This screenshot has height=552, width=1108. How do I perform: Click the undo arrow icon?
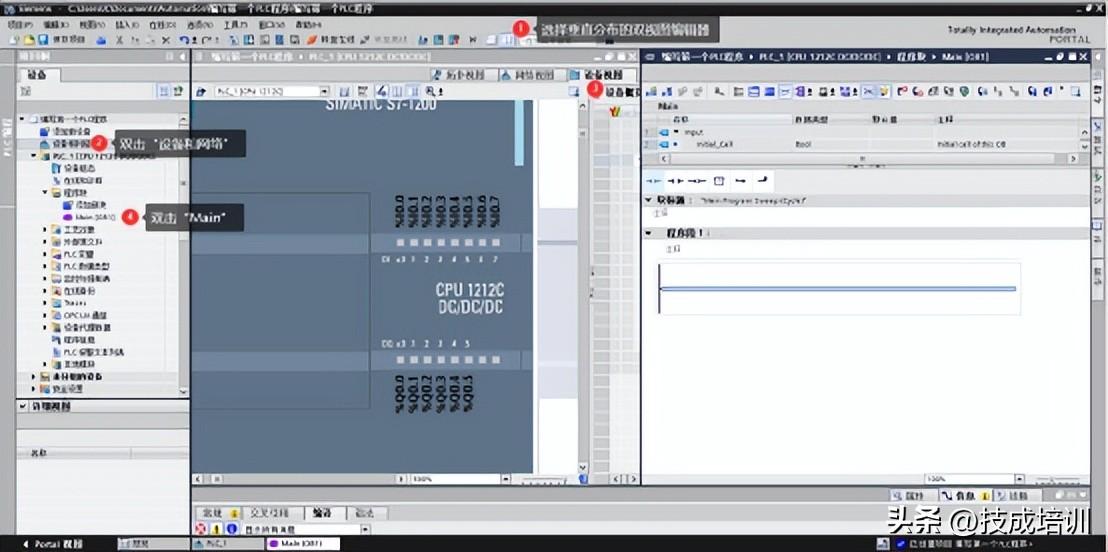point(184,40)
